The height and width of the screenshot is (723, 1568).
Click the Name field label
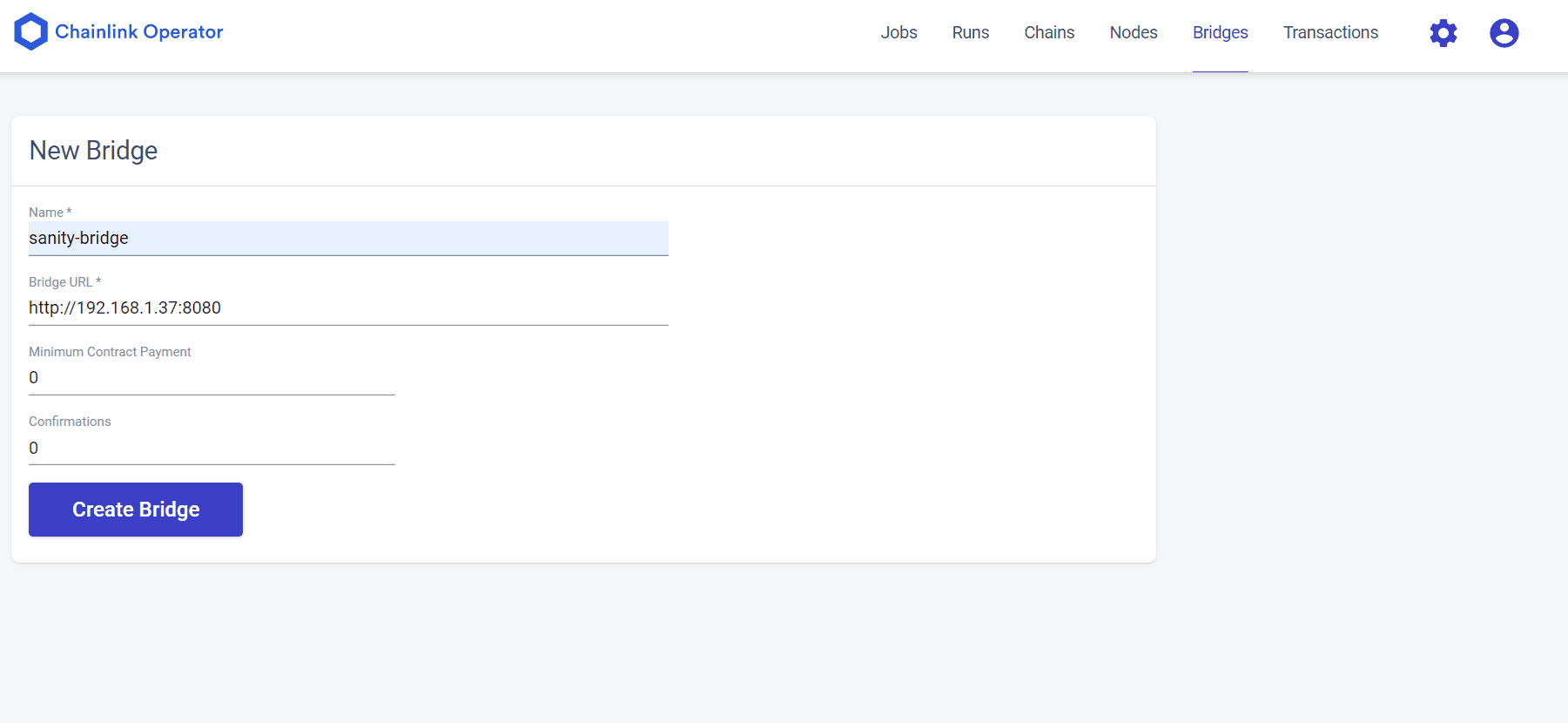click(x=47, y=213)
